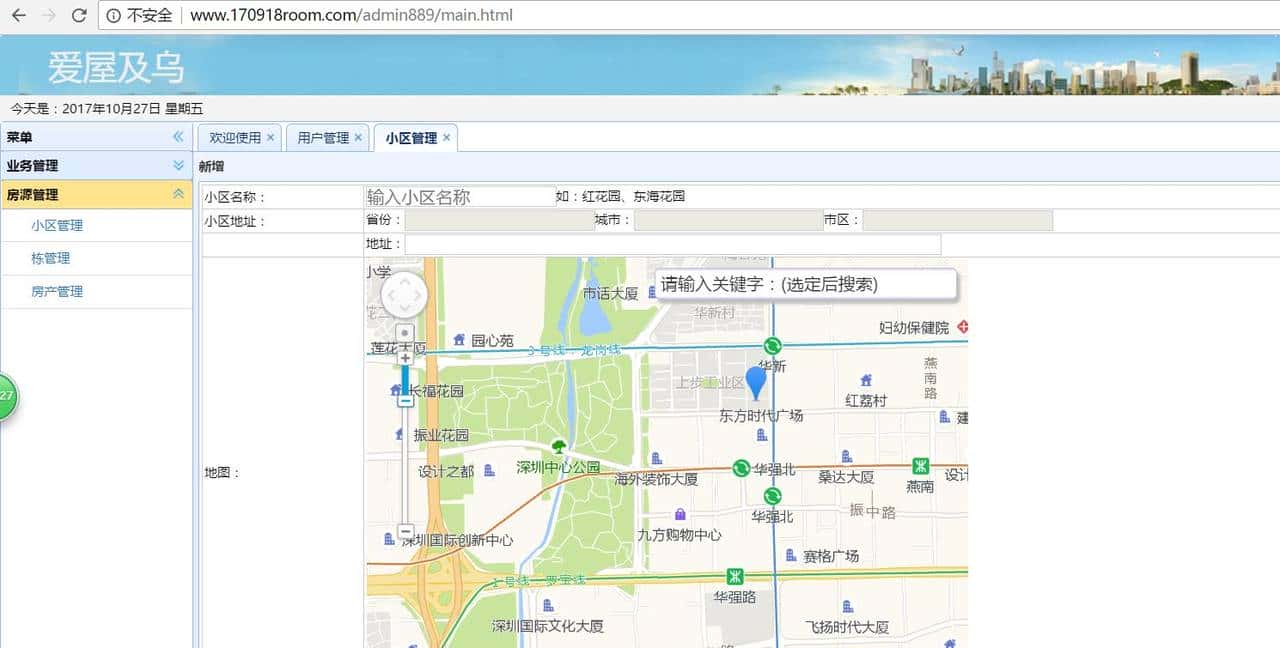Switch to the 欢迎使用 tab
1280x648 pixels.
click(235, 139)
